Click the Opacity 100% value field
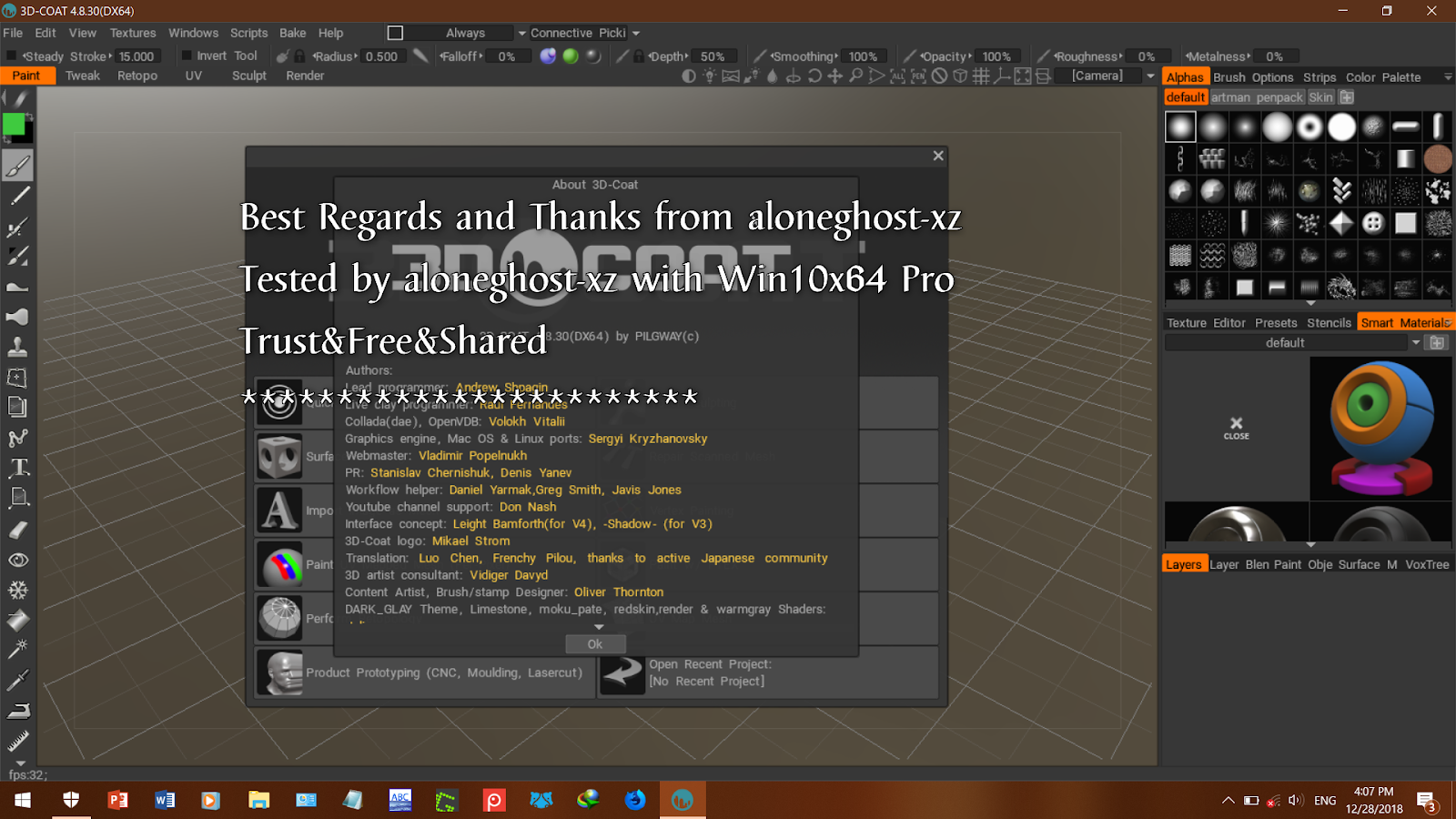The height and width of the screenshot is (819, 1456). [x=996, y=56]
